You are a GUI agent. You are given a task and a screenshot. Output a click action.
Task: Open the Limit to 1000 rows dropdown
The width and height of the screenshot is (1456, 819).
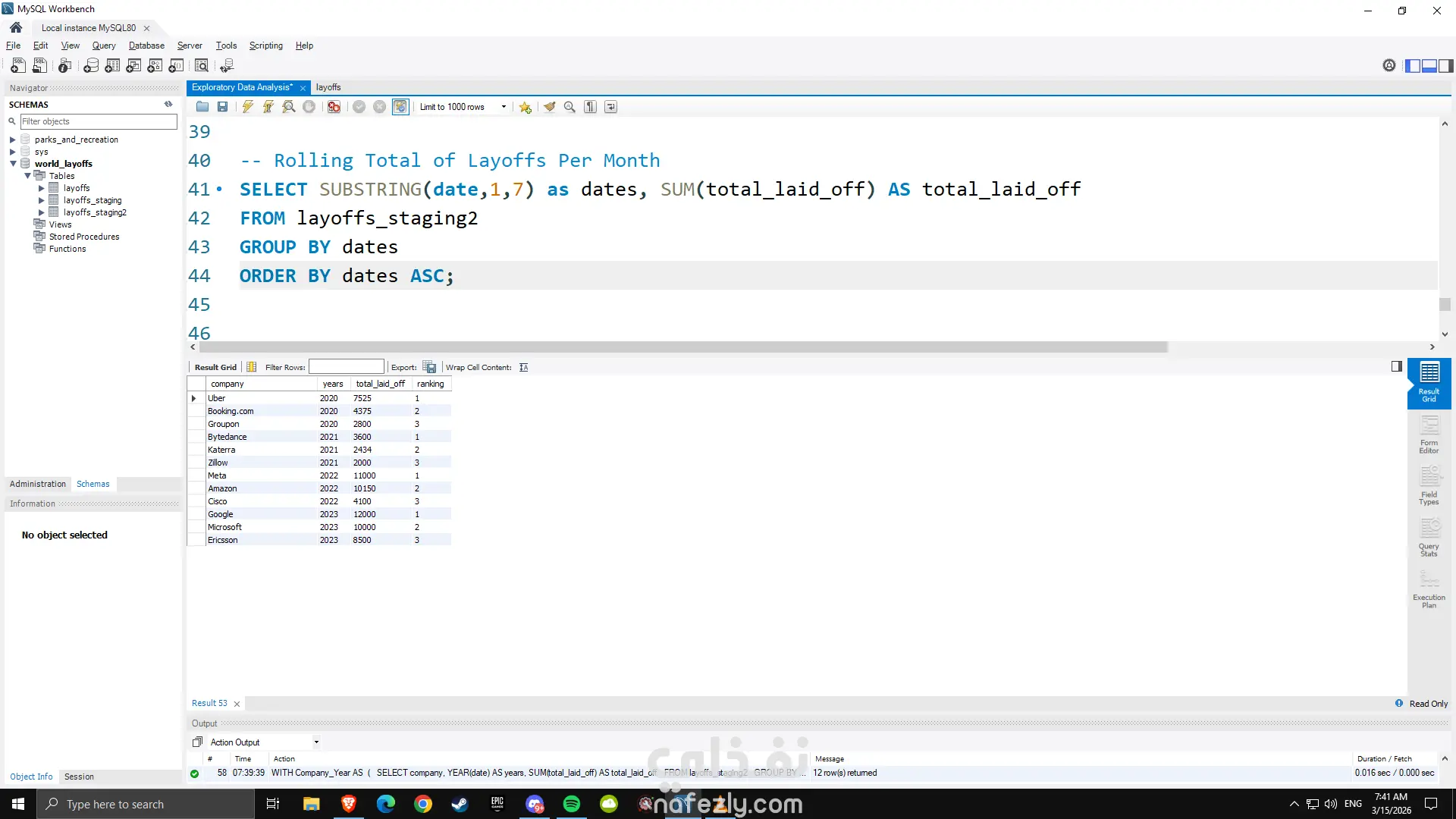coord(504,107)
